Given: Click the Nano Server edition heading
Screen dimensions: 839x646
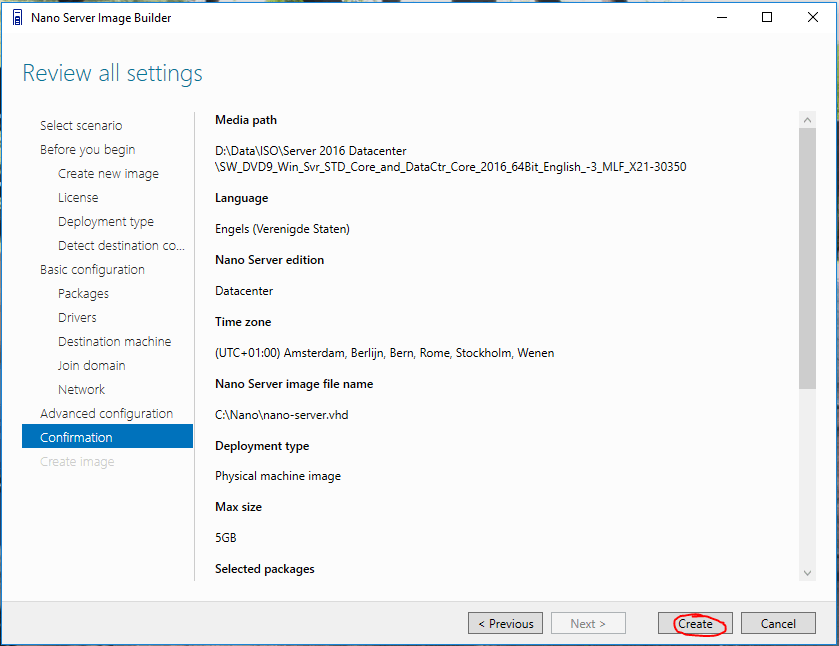Looking at the screenshot, I should tap(269, 260).
